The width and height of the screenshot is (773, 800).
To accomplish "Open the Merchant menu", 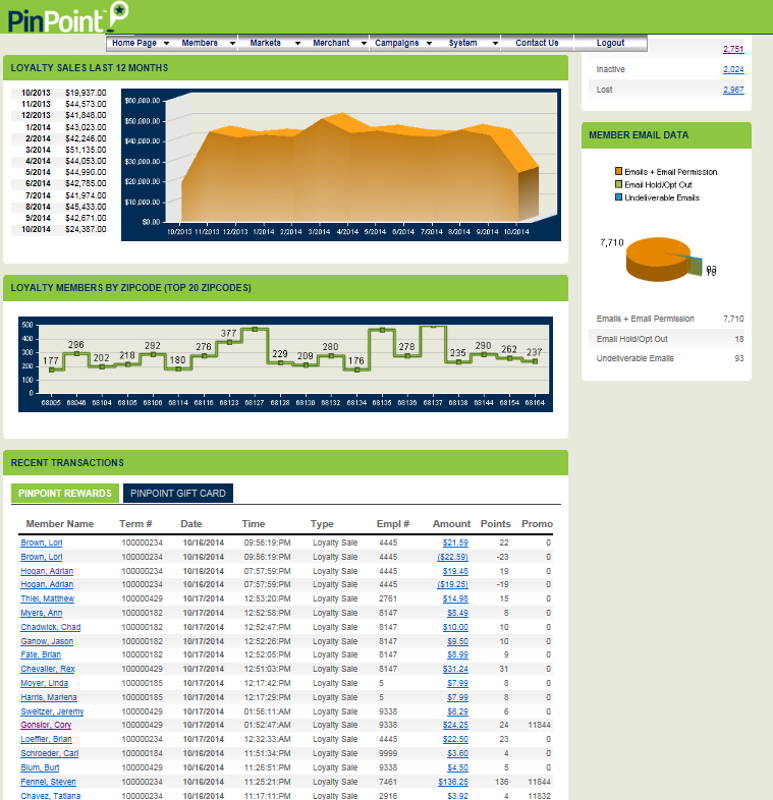I will pyautogui.click(x=331, y=43).
